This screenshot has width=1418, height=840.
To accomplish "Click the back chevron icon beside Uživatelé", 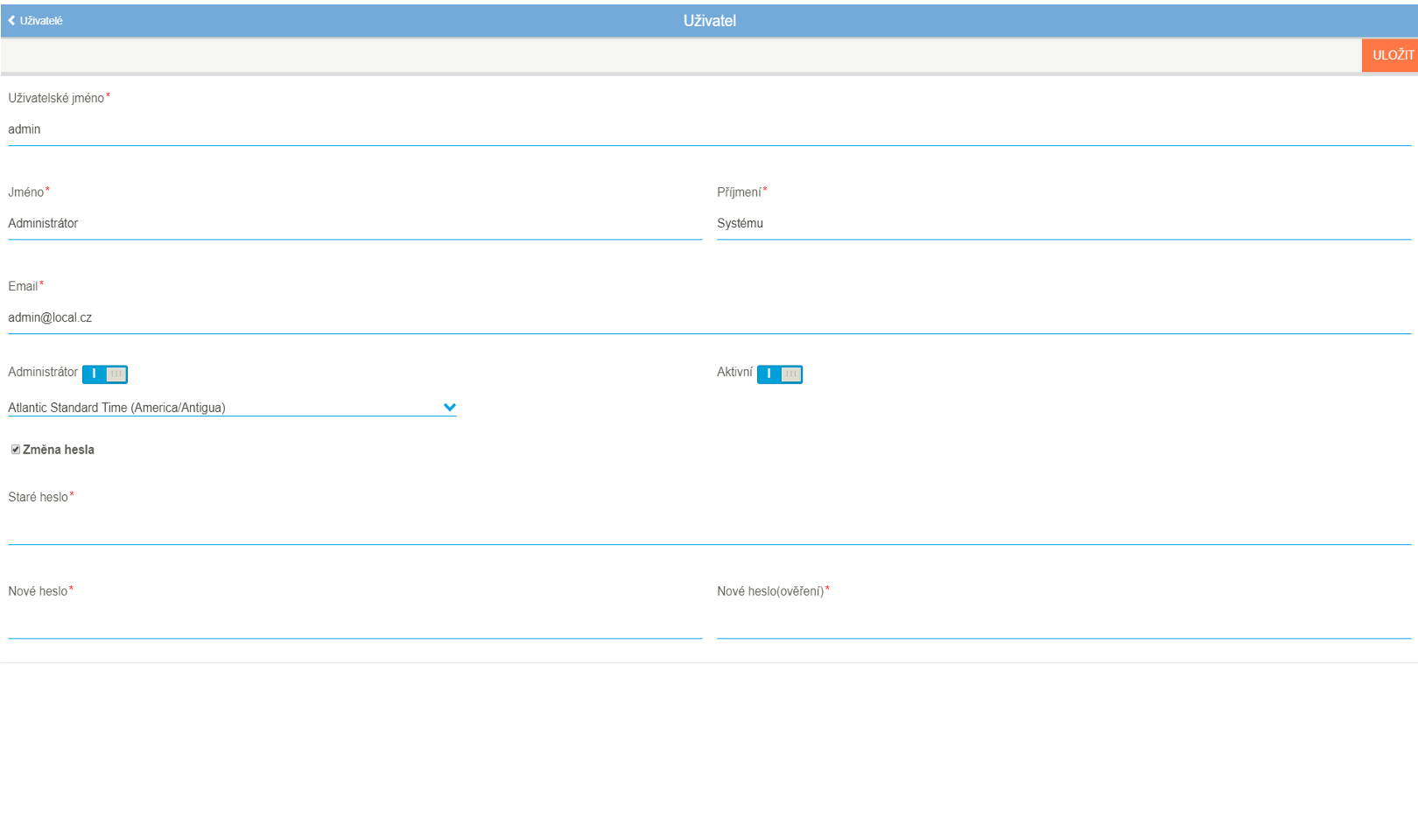I will tap(11, 20).
